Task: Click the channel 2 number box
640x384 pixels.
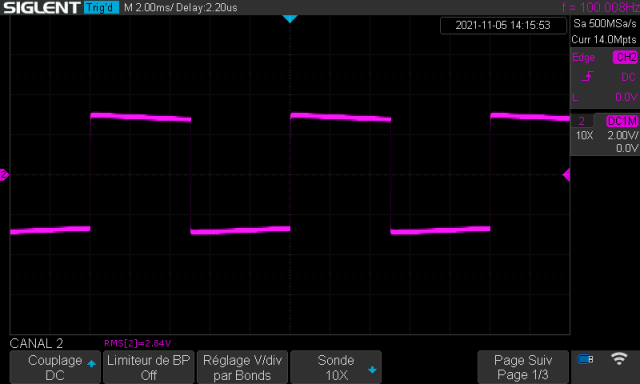Action: click(582, 121)
